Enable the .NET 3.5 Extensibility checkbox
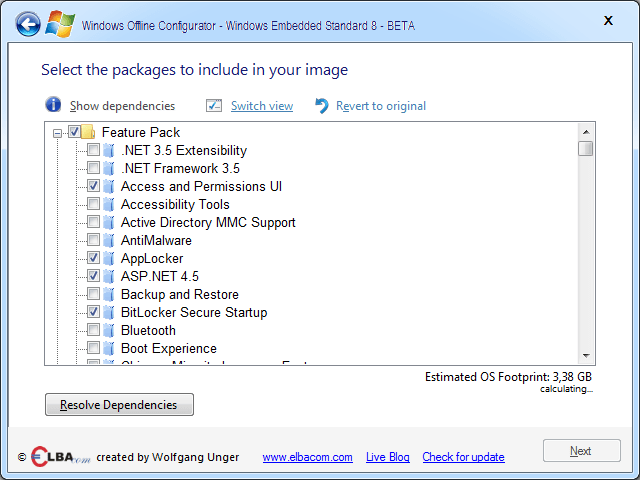This screenshot has width=640, height=480. point(93,150)
